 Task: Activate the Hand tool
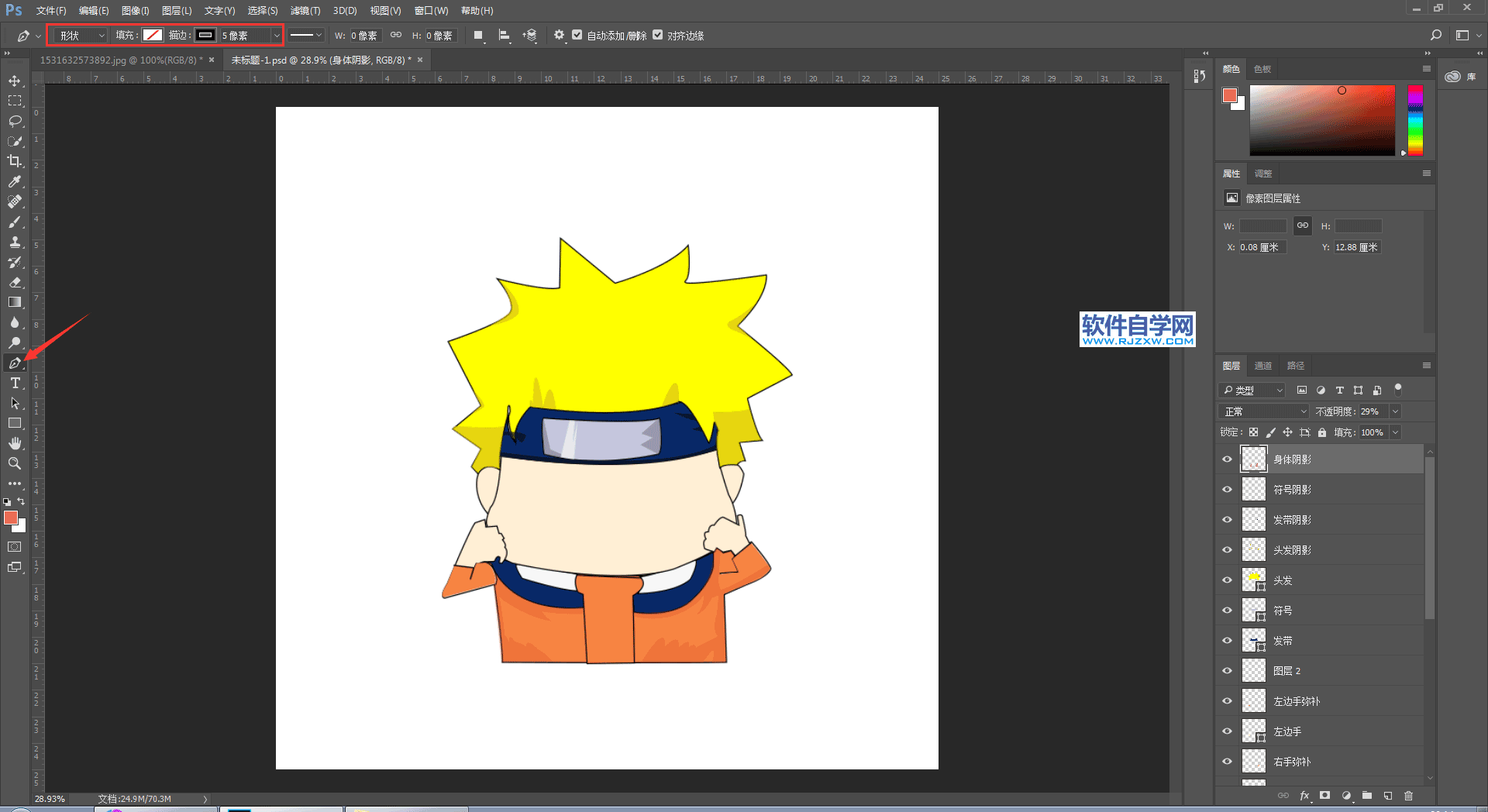click(15, 443)
